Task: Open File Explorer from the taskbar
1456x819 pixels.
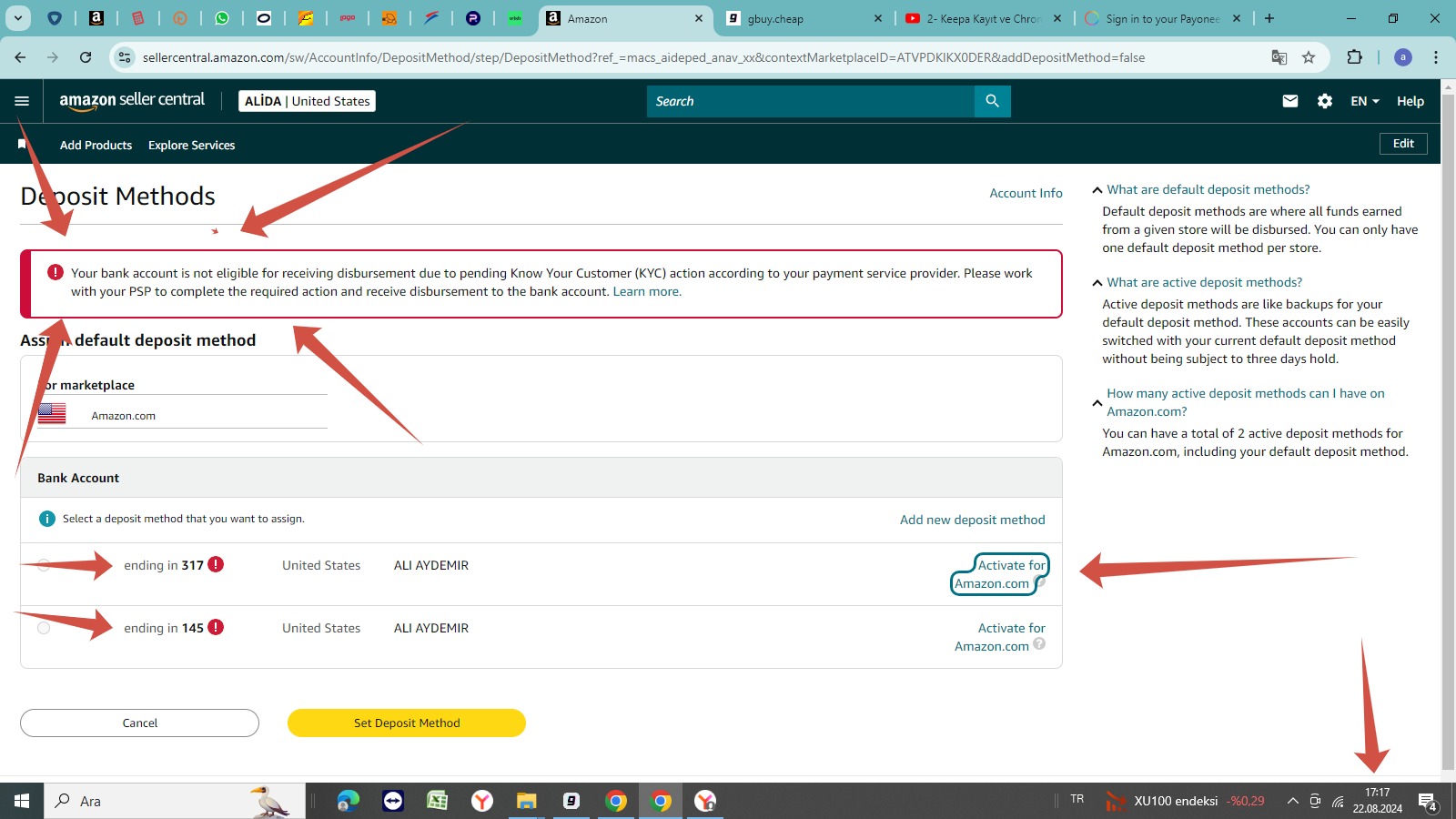Action: [x=526, y=801]
